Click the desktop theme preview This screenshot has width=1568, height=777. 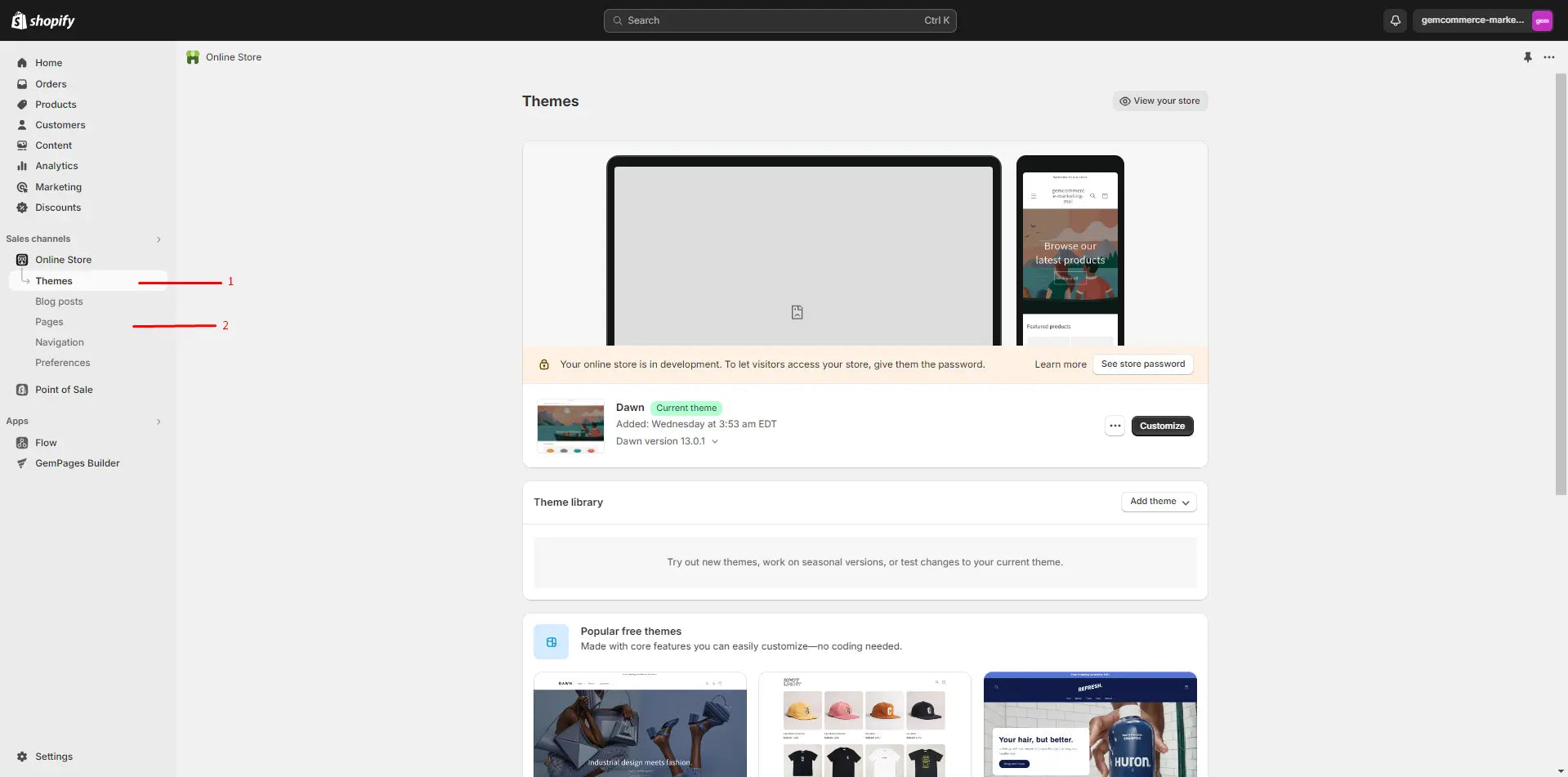tap(804, 251)
